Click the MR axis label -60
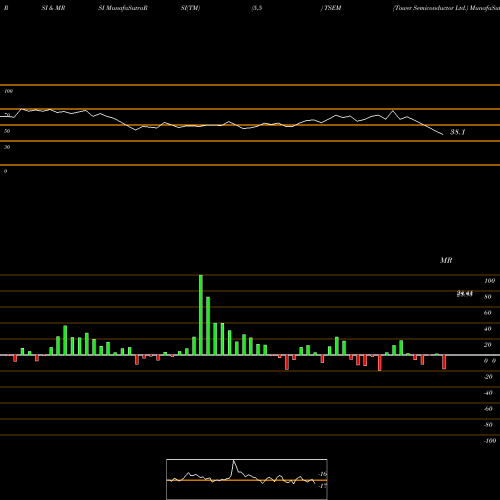The image size is (500, 500). [488, 409]
